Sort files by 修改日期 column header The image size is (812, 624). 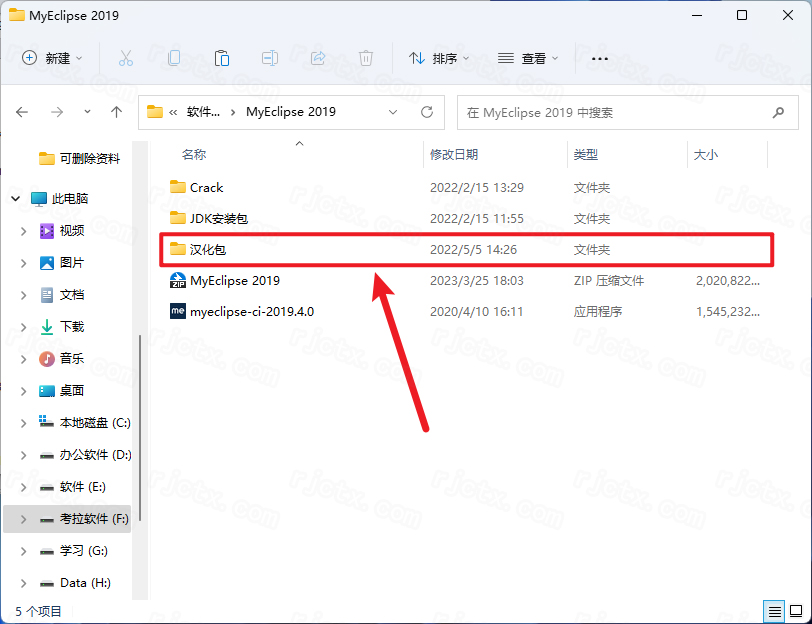click(x=454, y=155)
